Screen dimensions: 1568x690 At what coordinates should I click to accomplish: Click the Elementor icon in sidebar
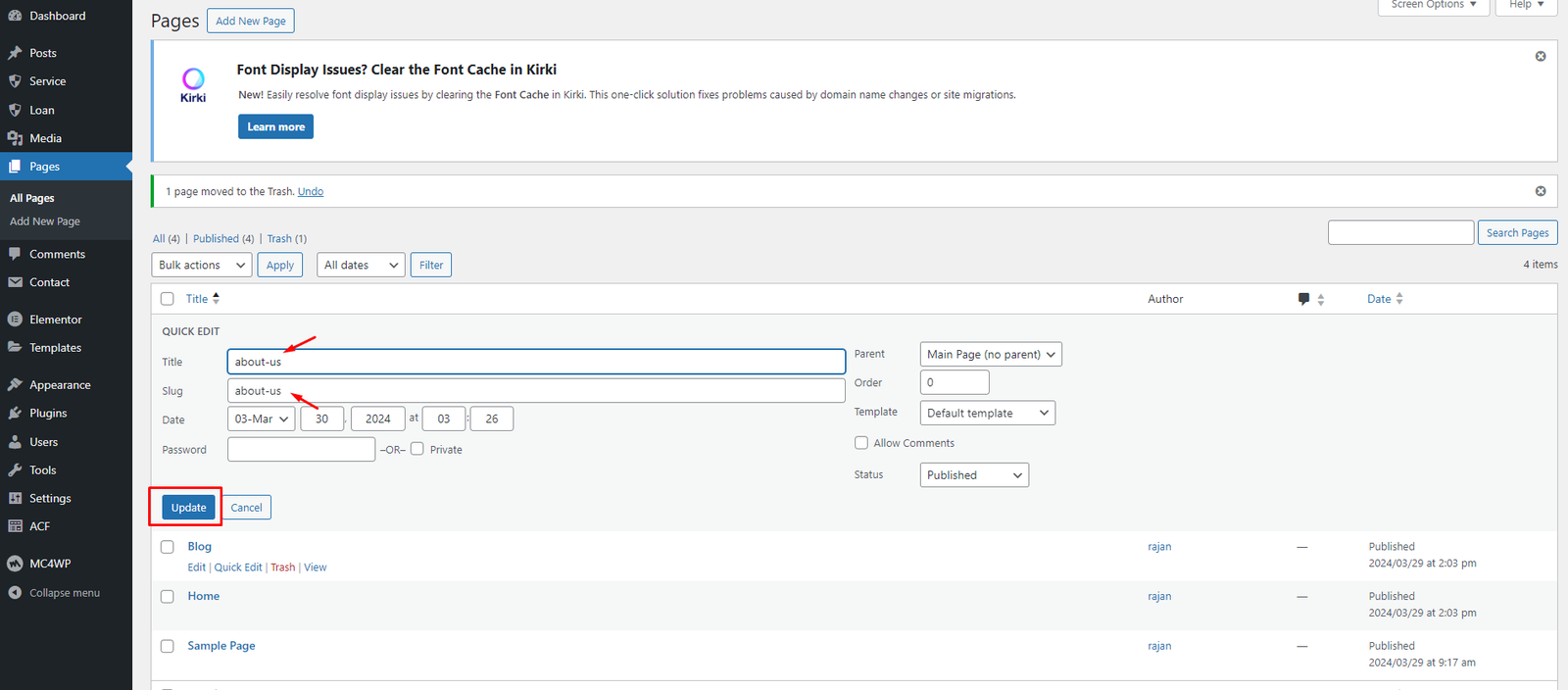click(x=15, y=320)
